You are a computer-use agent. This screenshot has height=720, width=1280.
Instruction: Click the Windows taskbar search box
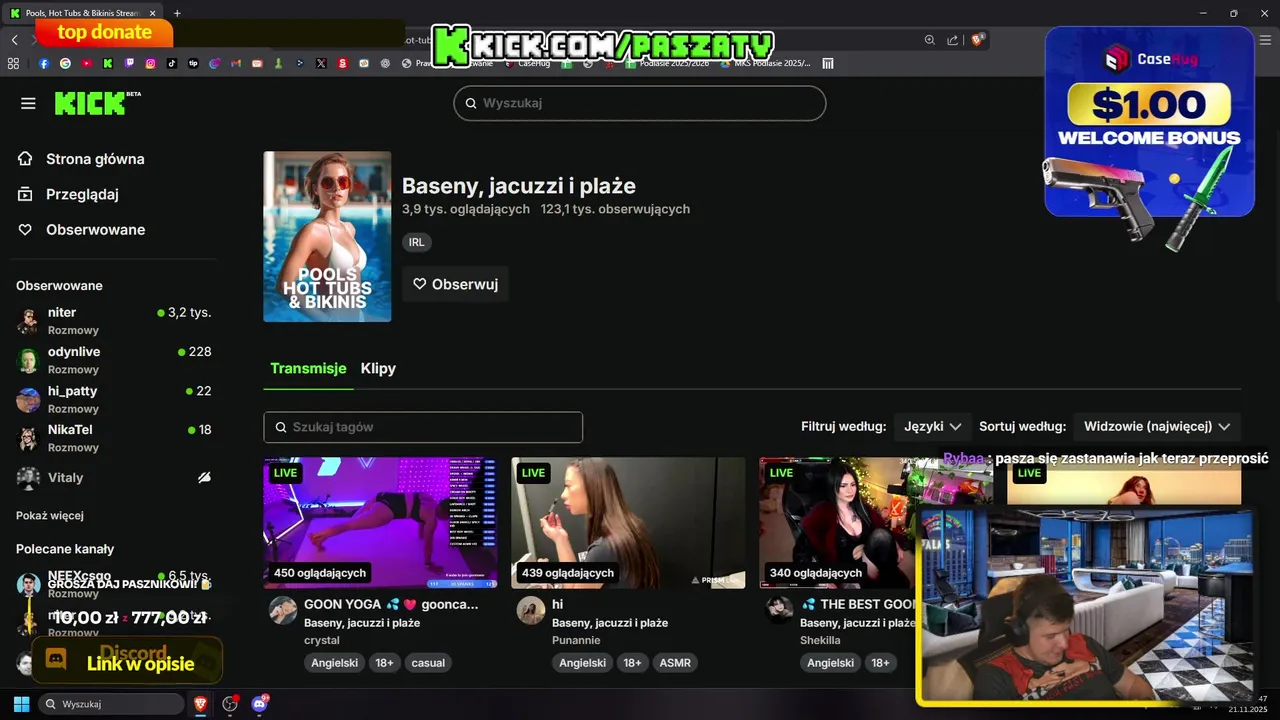(x=110, y=704)
